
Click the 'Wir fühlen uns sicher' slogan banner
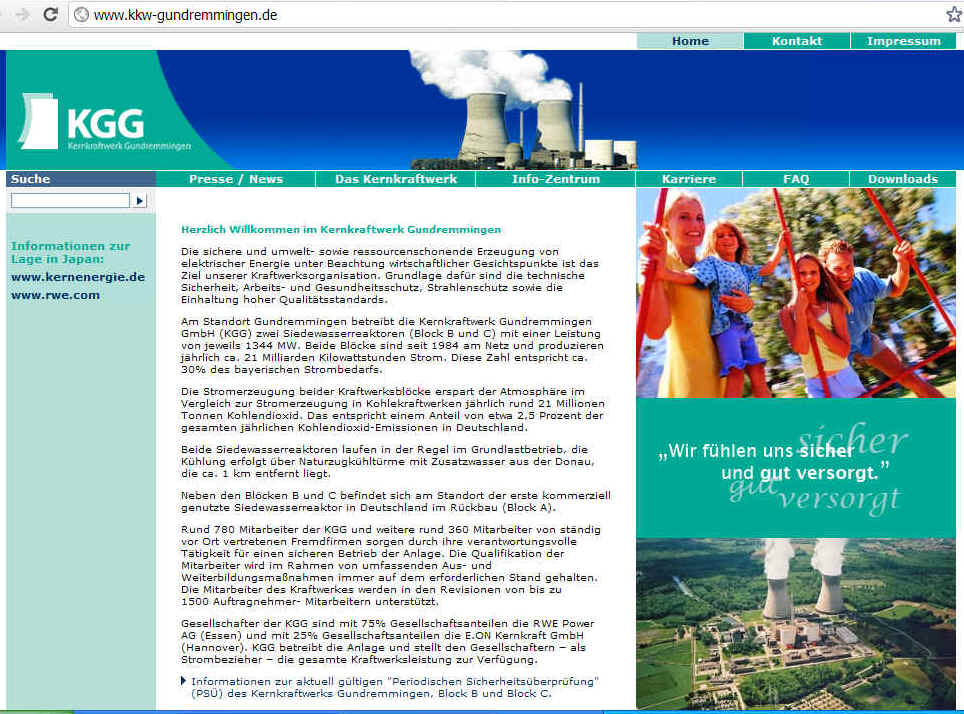tap(796, 468)
